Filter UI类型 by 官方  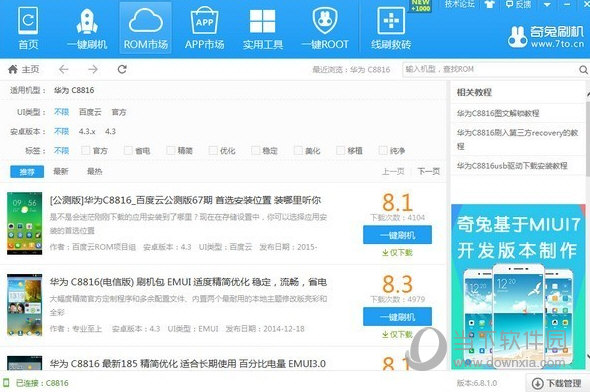point(119,112)
